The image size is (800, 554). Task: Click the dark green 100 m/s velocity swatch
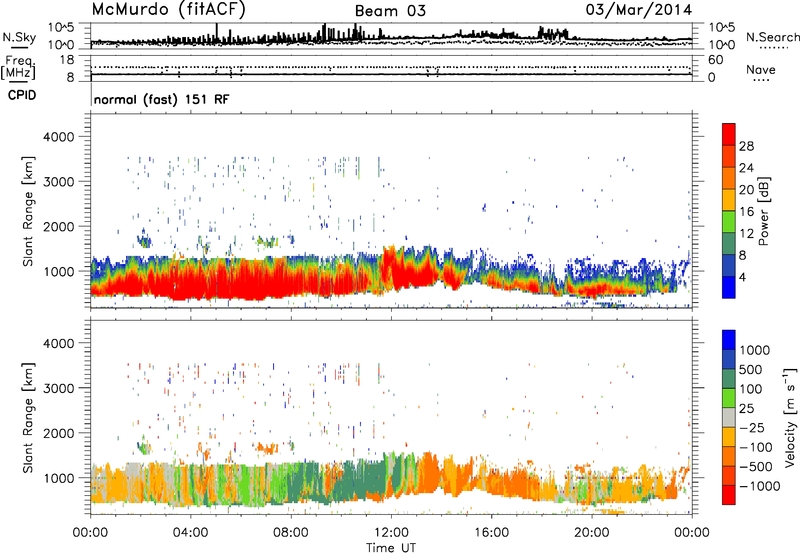[x=729, y=379]
